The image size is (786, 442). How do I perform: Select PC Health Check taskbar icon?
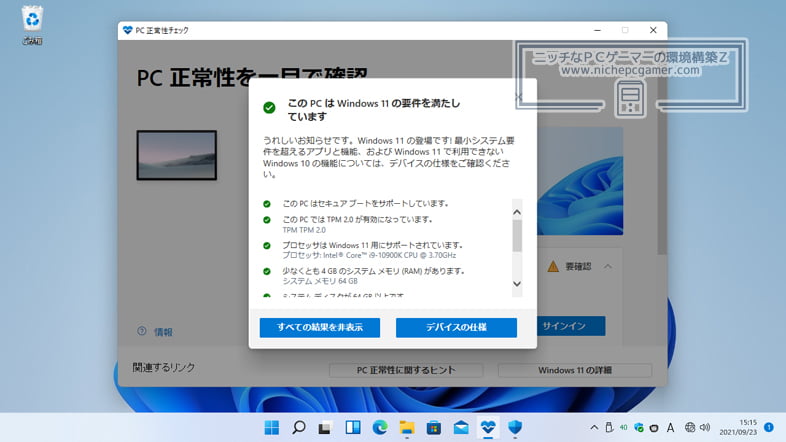click(488, 427)
